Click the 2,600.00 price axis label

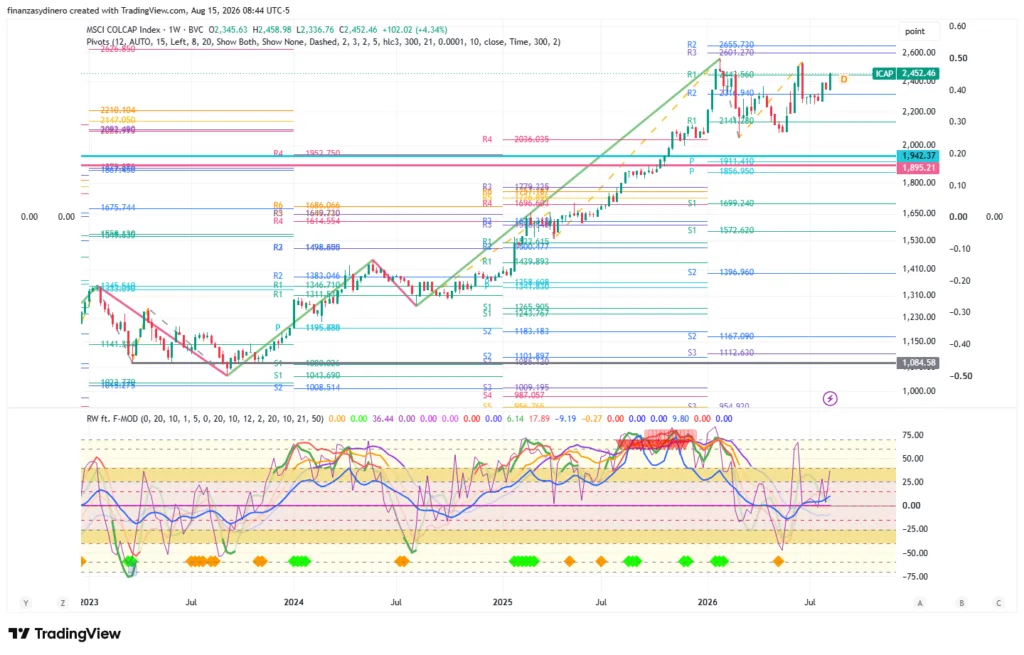click(x=918, y=52)
